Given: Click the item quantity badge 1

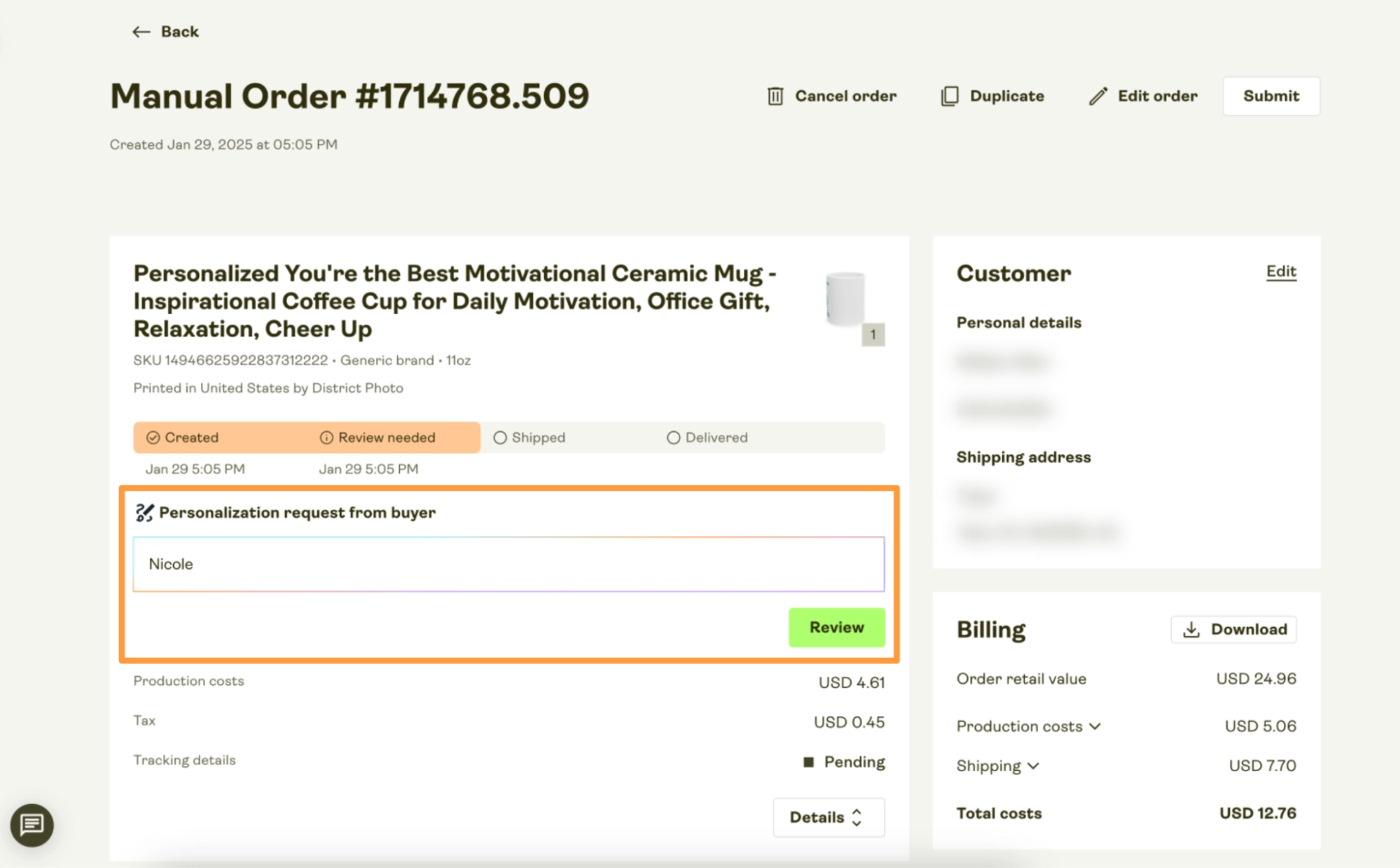Looking at the screenshot, I should pyautogui.click(x=873, y=335).
